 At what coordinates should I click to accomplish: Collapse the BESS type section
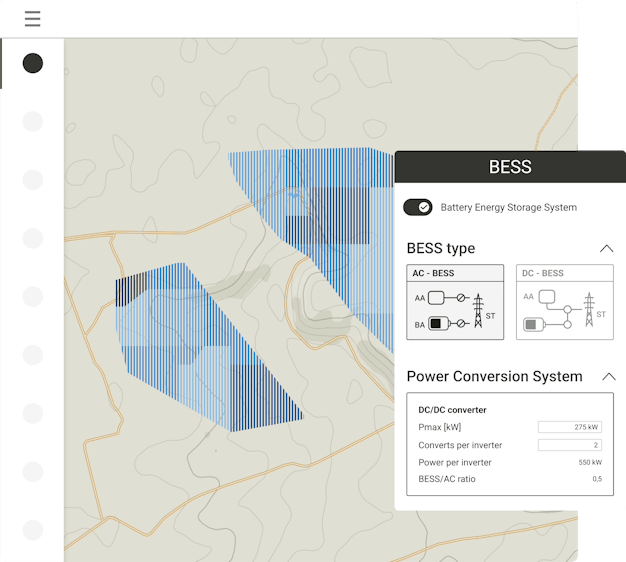tap(606, 248)
